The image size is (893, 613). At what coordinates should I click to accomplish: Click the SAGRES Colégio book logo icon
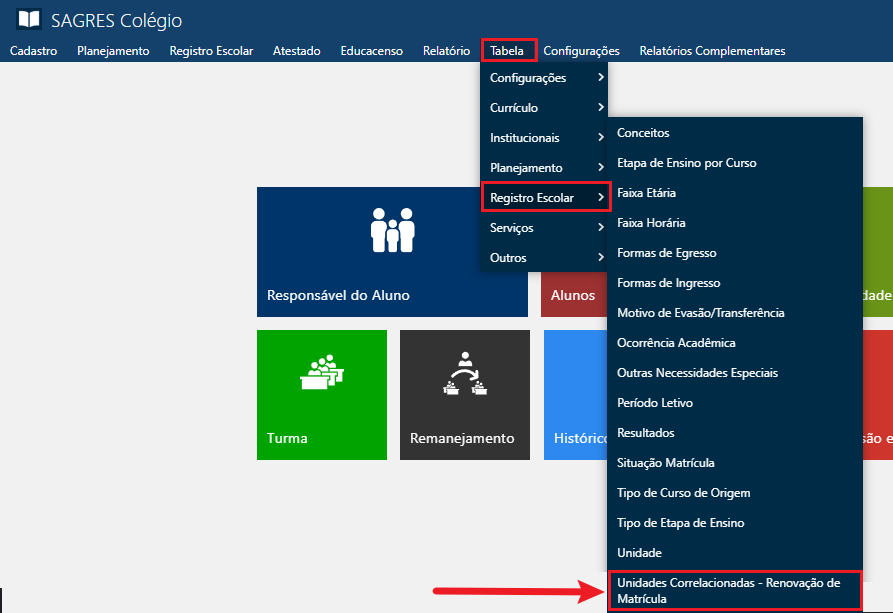click(x=30, y=20)
